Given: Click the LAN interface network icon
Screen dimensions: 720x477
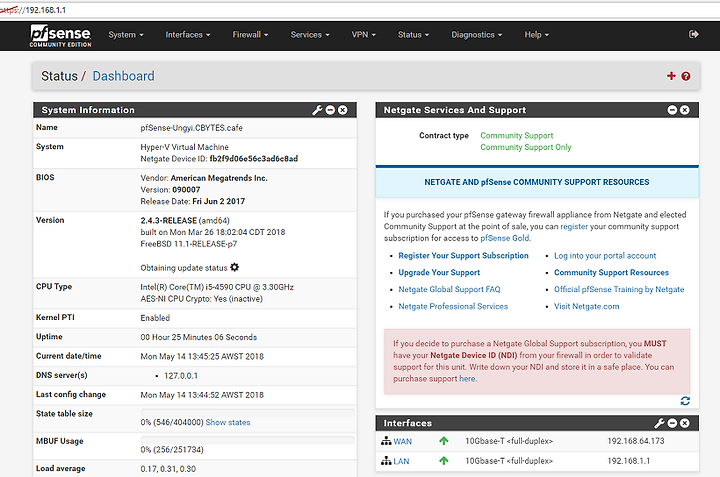Looking at the screenshot, I should click(x=386, y=461).
